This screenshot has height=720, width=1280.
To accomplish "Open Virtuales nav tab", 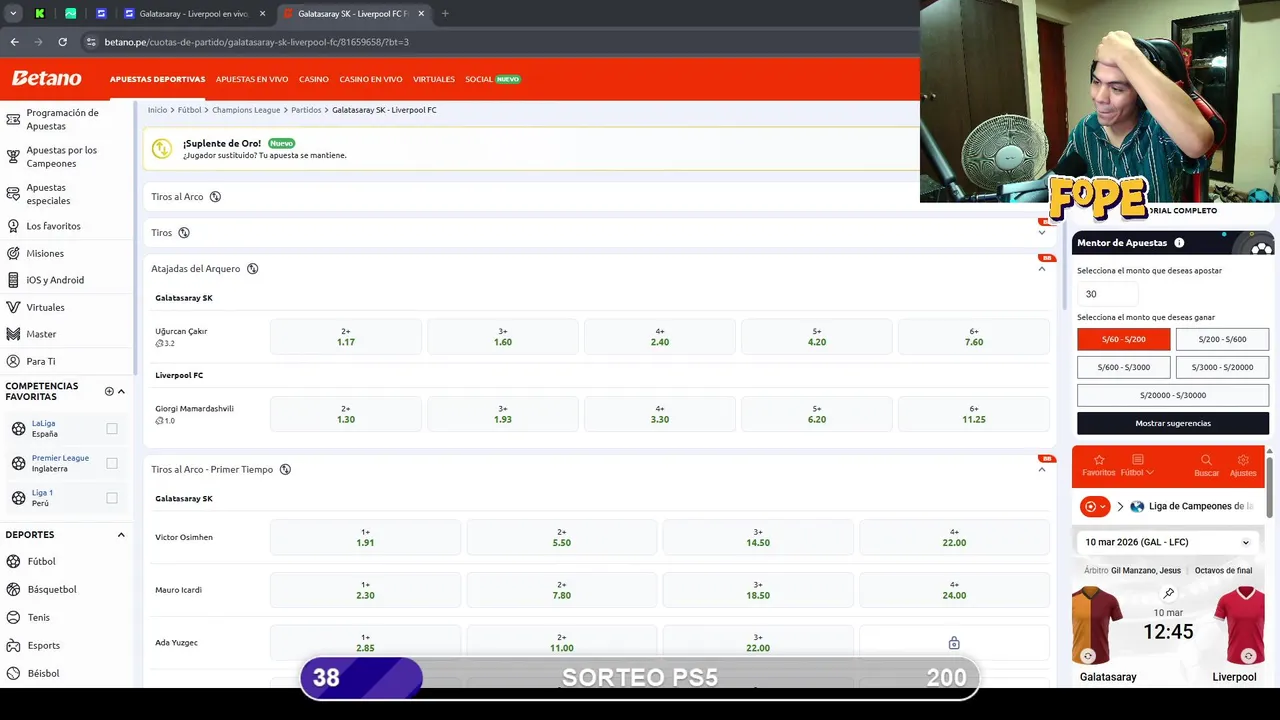I will (x=434, y=79).
